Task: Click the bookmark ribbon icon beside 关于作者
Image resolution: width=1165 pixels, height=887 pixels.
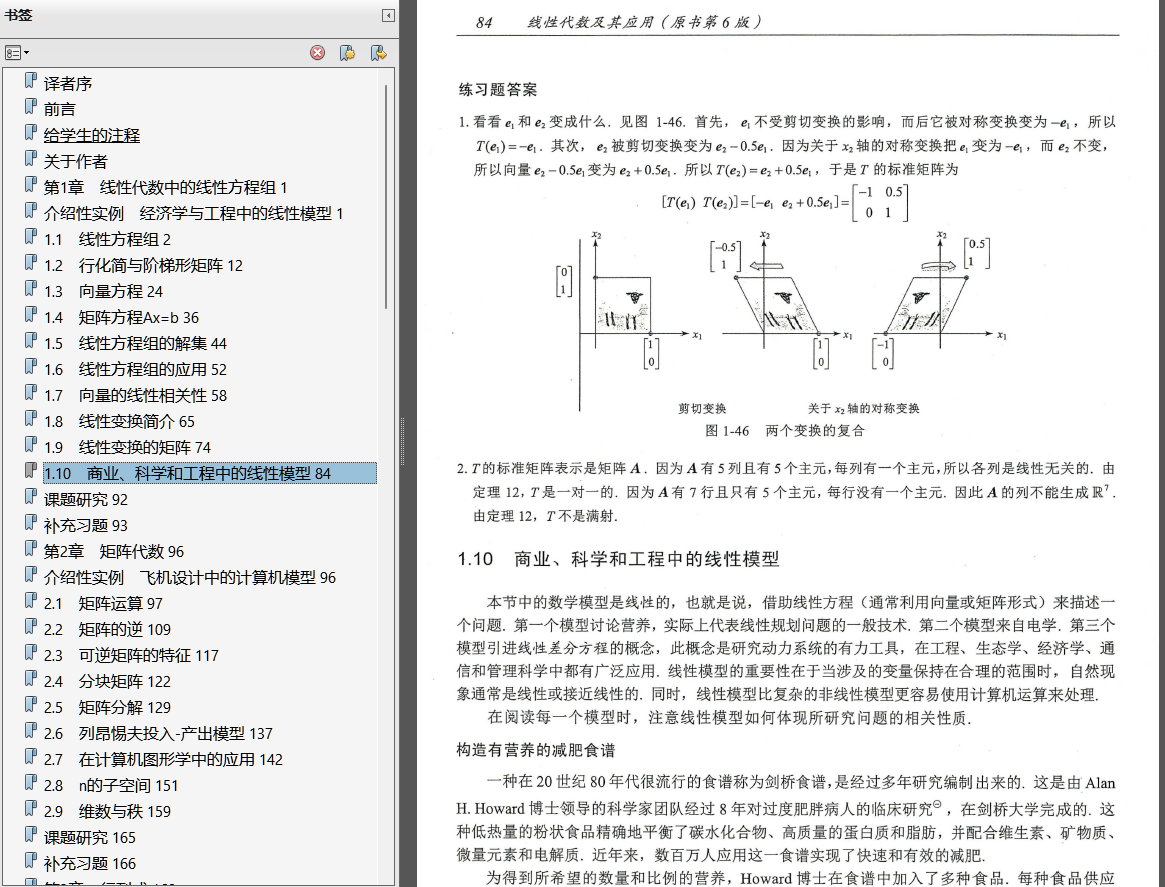Action: (30, 158)
